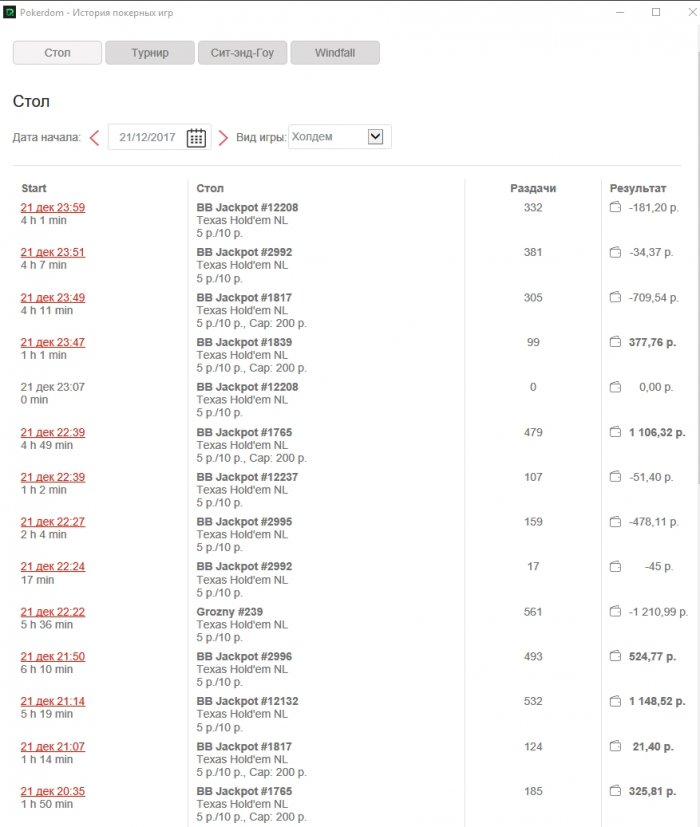Switch to the Турнир tab
Viewport: 700px width, 827px height.
(150, 53)
